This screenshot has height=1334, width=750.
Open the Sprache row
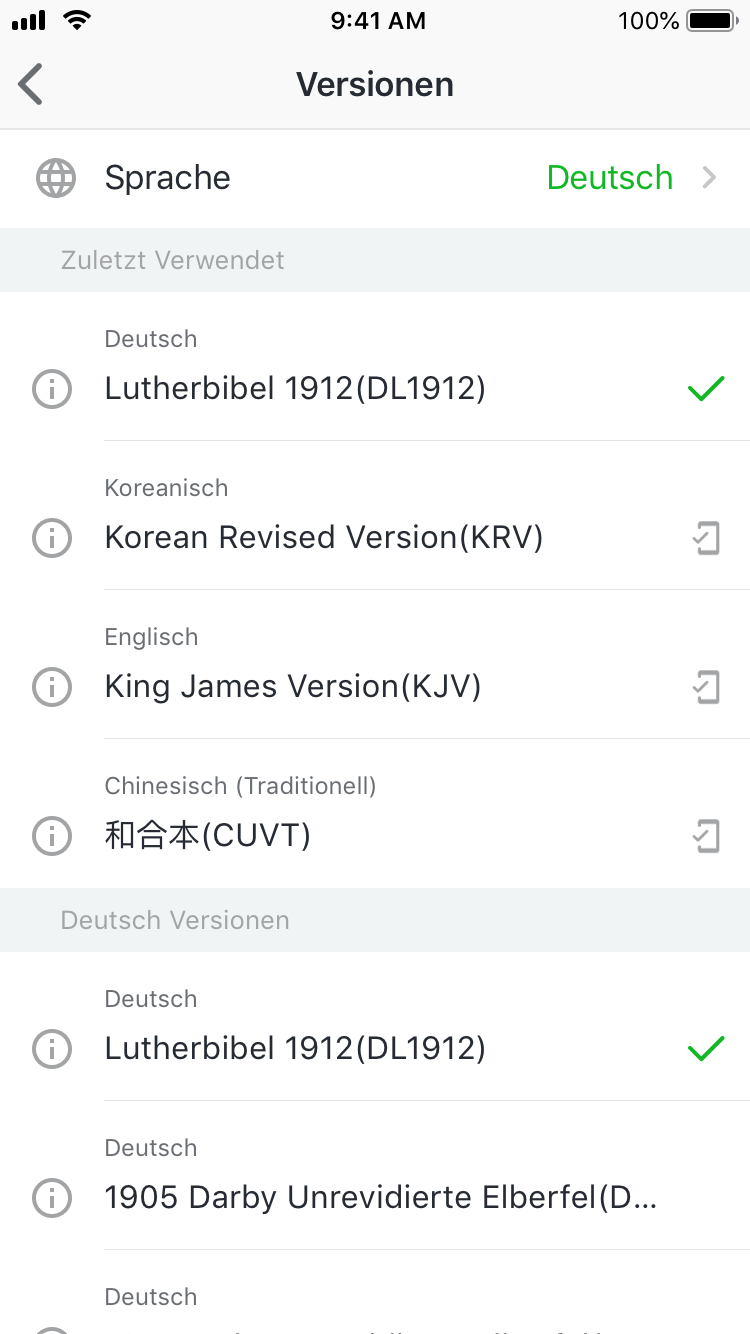point(168,178)
